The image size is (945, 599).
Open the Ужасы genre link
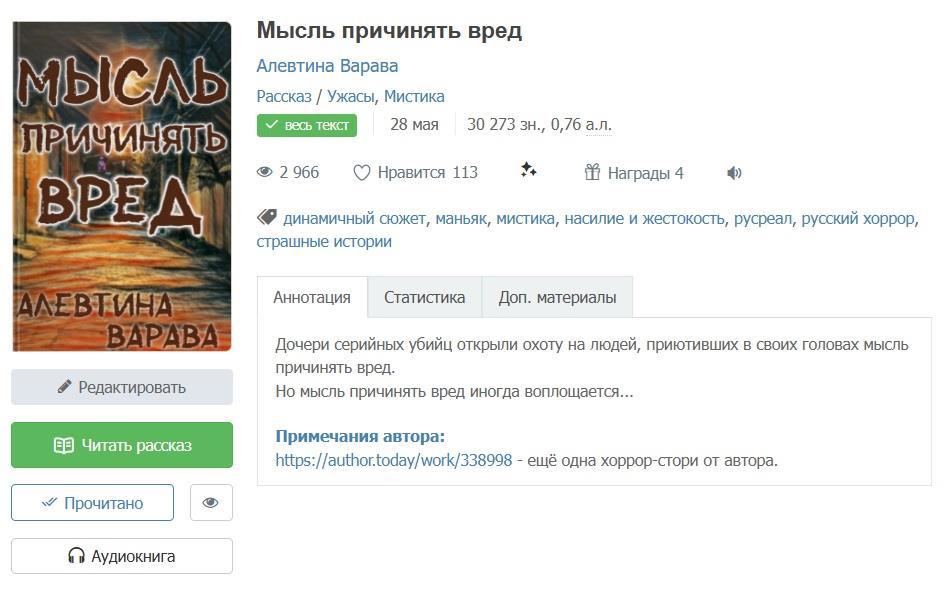[x=351, y=96]
